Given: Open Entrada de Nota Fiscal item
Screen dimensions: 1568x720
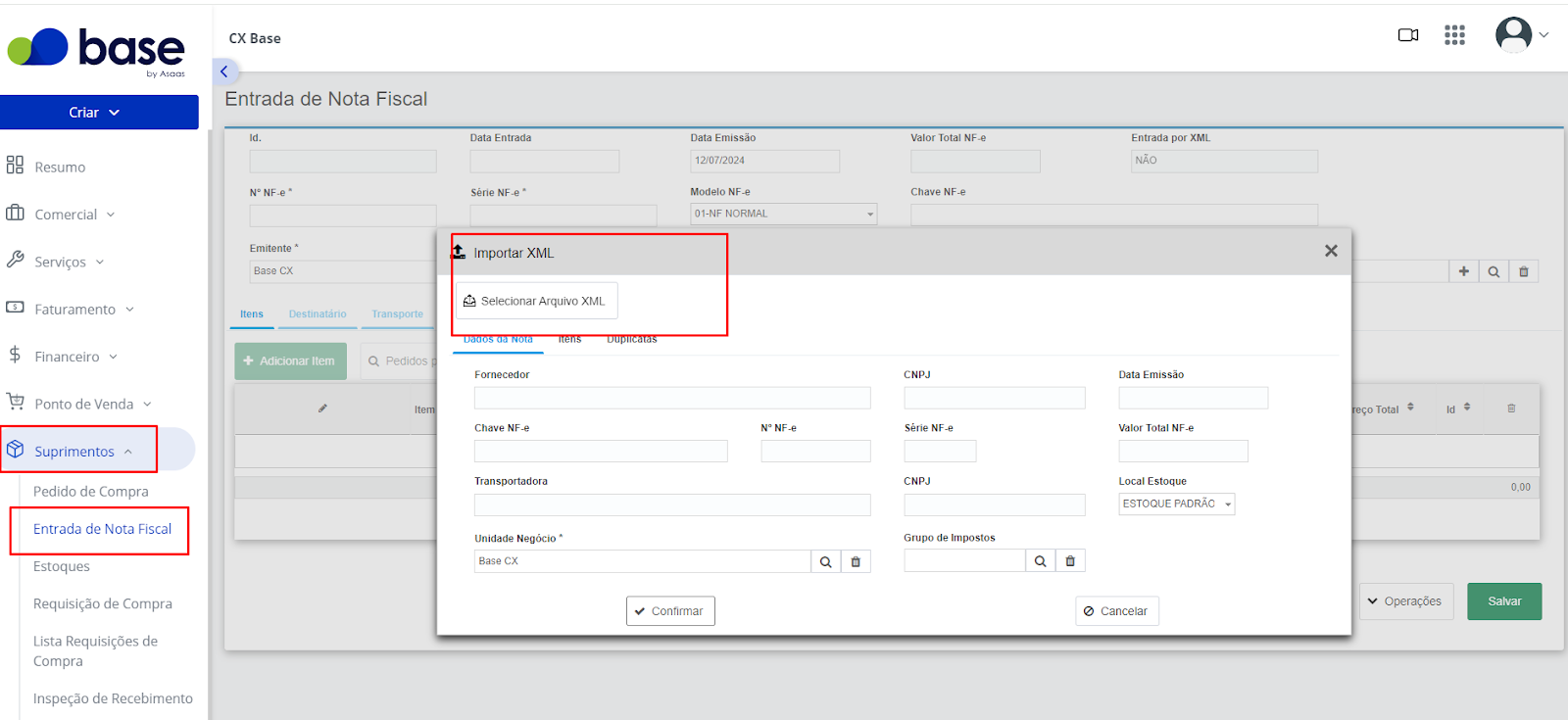Looking at the screenshot, I should pyautogui.click(x=102, y=529).
